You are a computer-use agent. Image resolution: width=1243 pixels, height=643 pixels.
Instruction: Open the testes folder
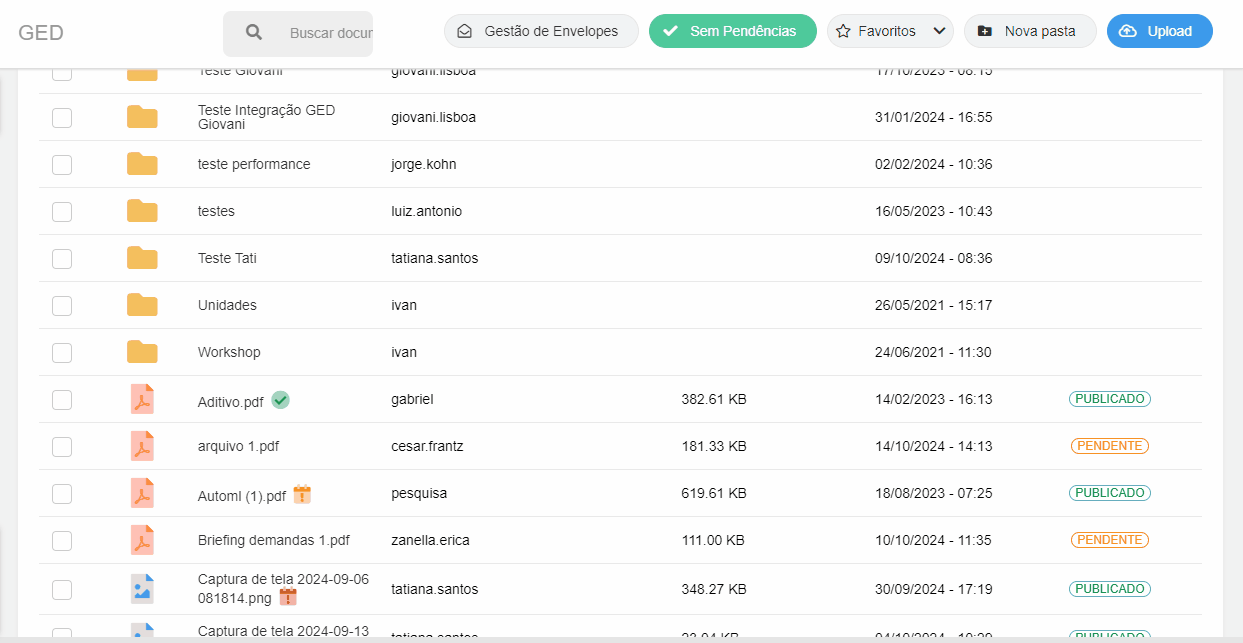[216, 211]
